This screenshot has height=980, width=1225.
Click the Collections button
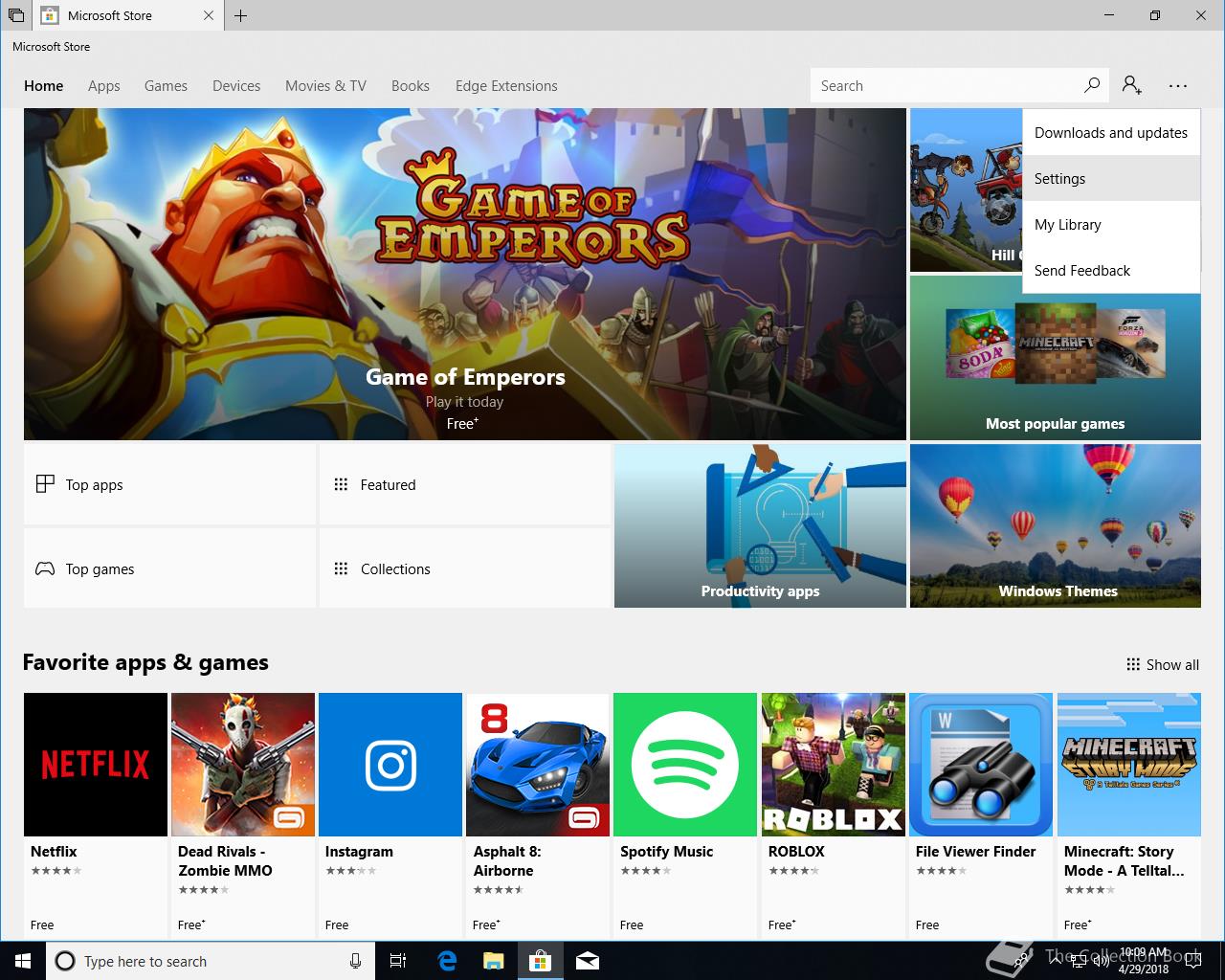pyautogui.click(x=464, y=568)
